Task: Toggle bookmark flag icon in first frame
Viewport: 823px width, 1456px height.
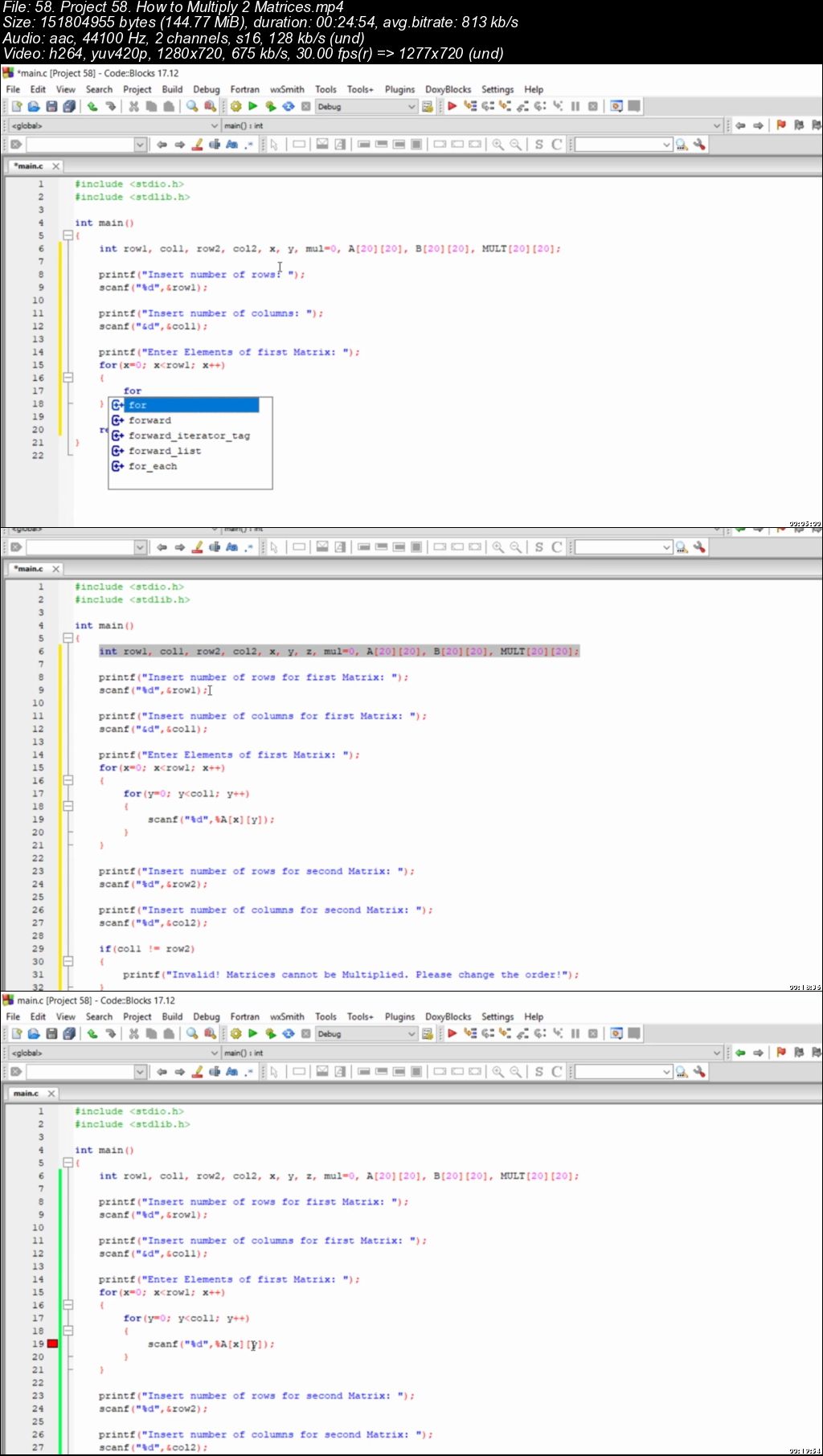Action: click(x=781, y=125)
